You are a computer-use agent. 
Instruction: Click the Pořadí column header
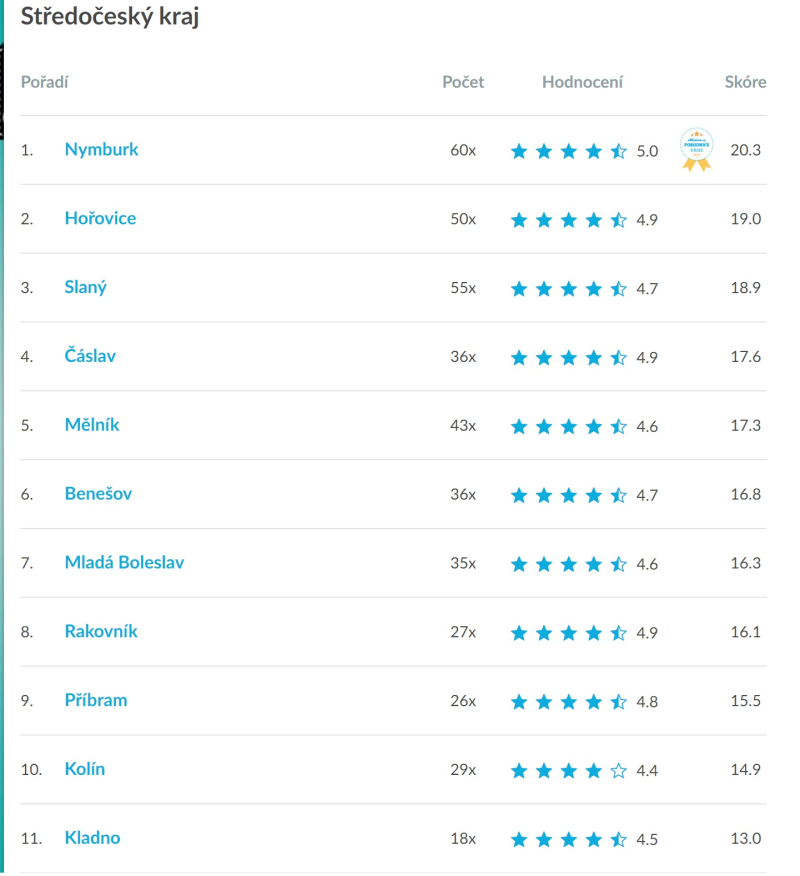click(x=44, y=82)
